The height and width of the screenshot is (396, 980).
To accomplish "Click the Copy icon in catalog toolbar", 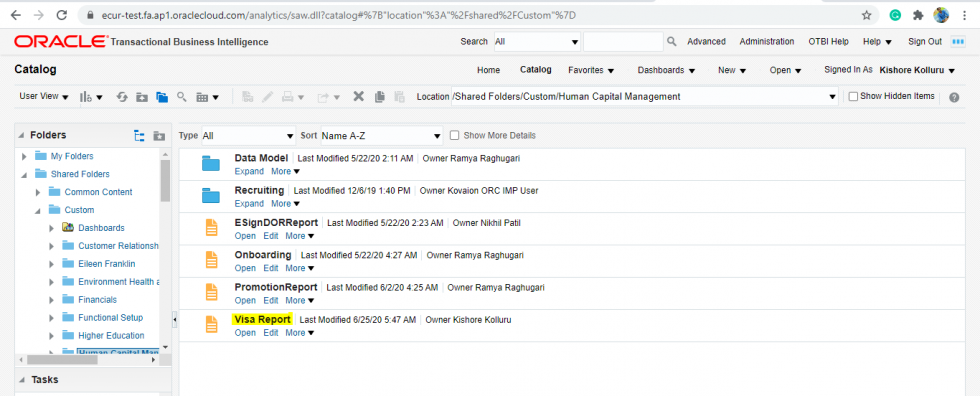I will point(379,97).
